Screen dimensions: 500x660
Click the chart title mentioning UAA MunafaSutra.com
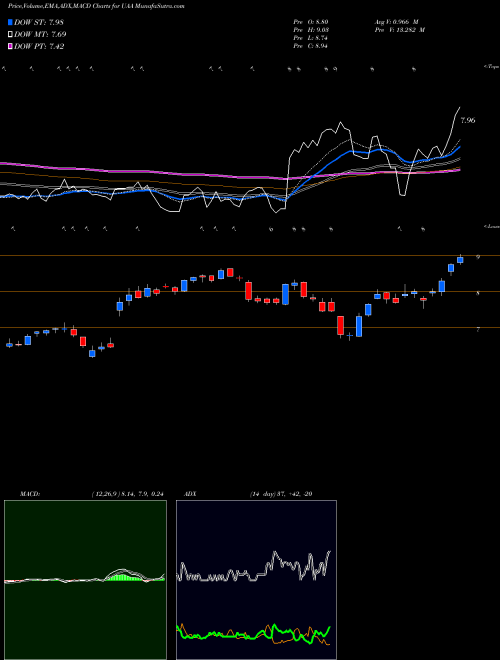pyautogui.click(x=96, y=6)
